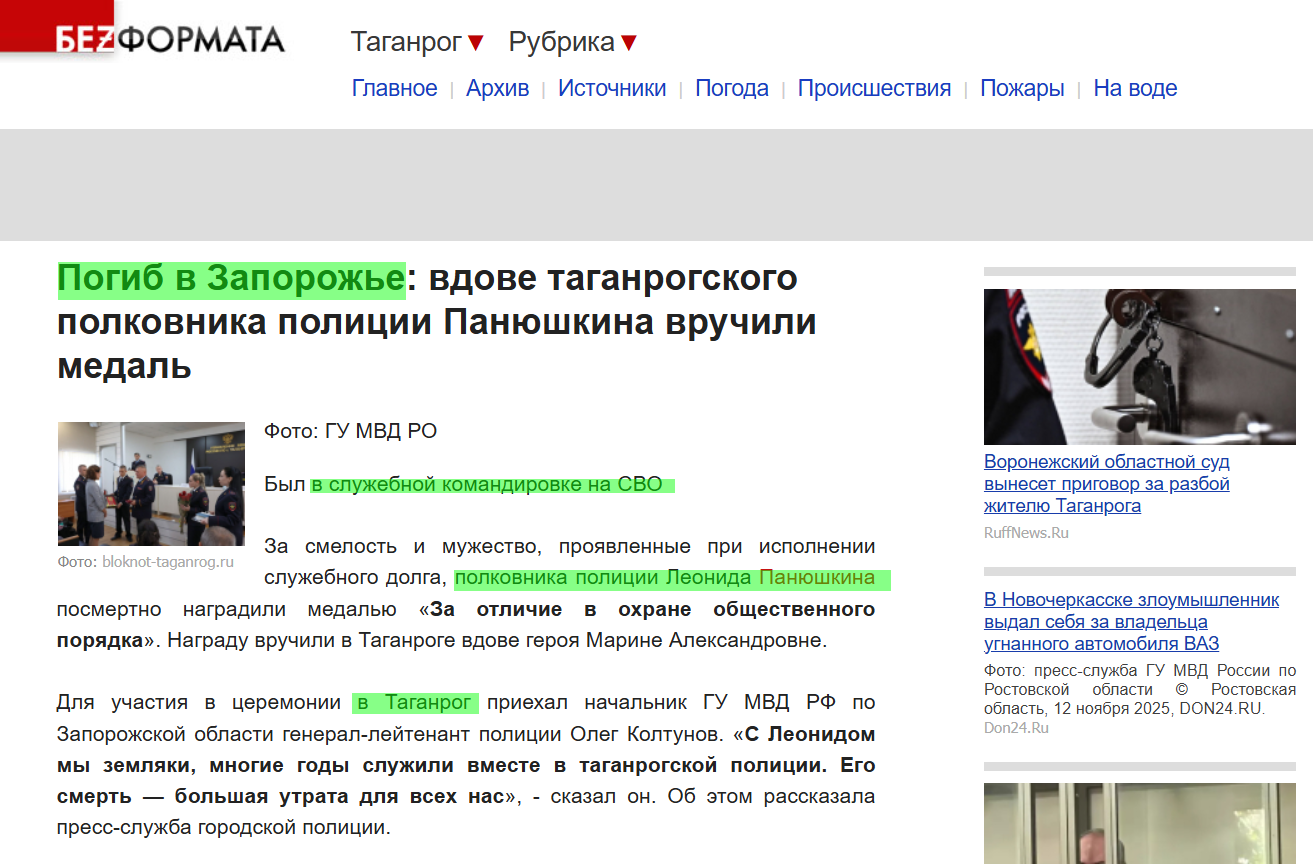Open the На воде section
This screenshot has height=864, width=1313.
(x=1136, y=88)
